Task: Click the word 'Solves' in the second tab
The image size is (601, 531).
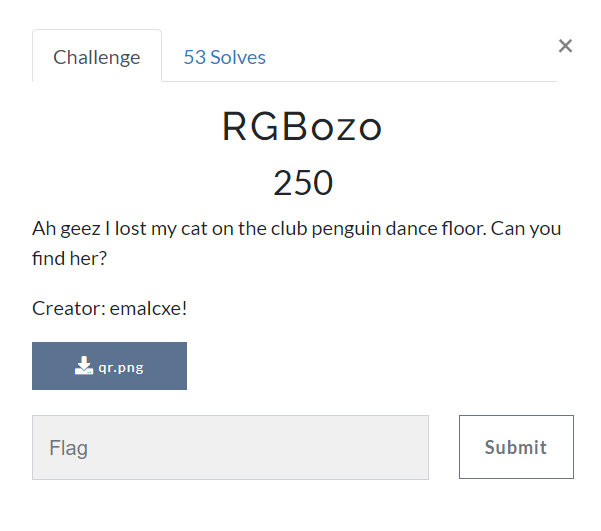Action: point(238,58)
